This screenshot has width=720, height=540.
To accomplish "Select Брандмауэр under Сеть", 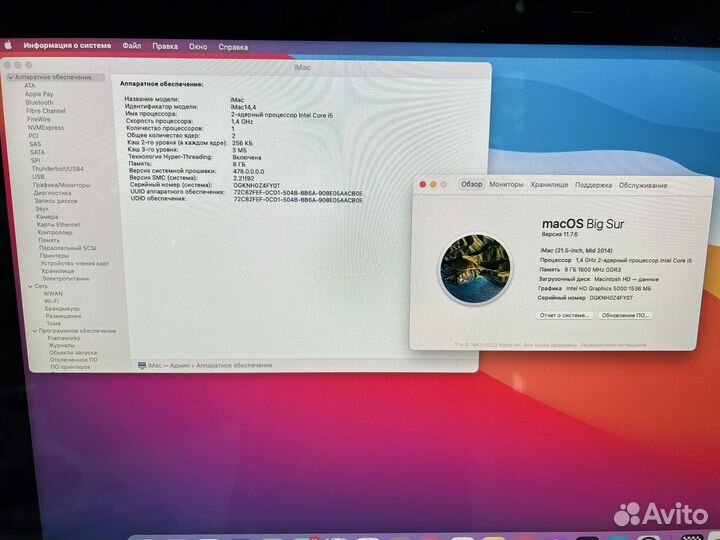I will [62, 309].
